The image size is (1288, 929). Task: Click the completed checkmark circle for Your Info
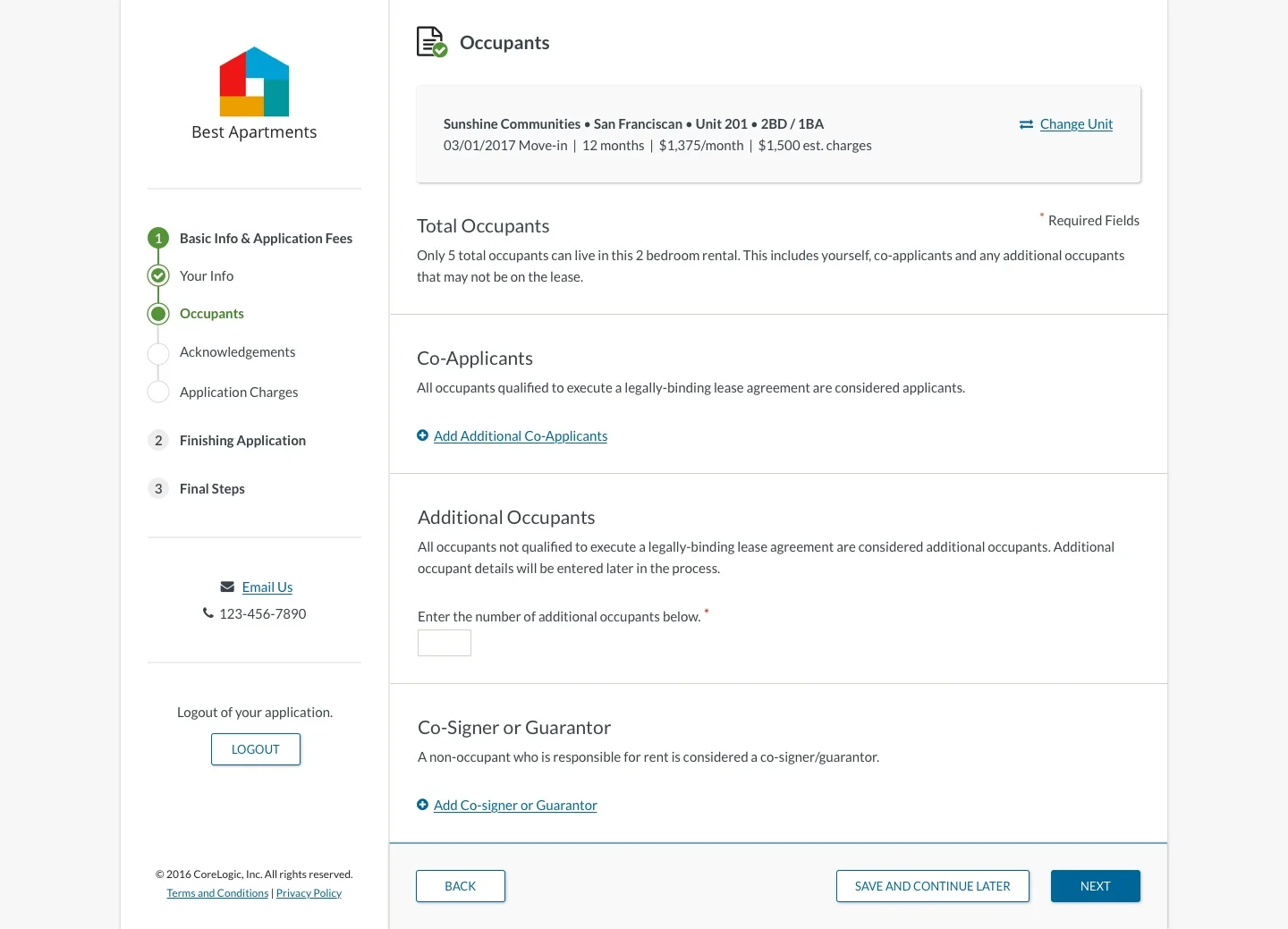158,275
